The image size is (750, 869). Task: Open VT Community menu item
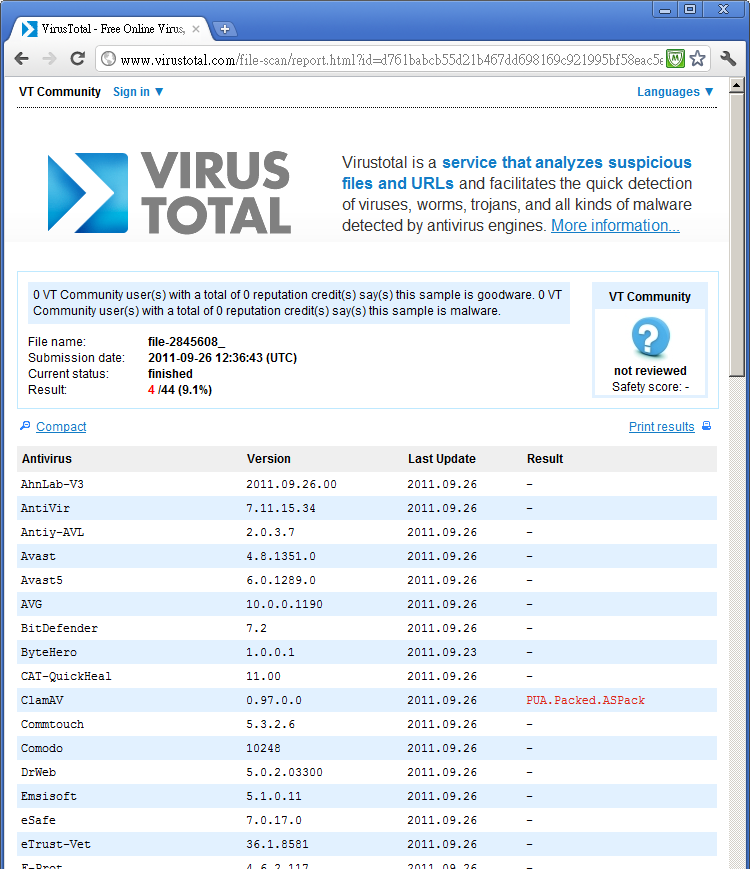(x=60, y=92)
